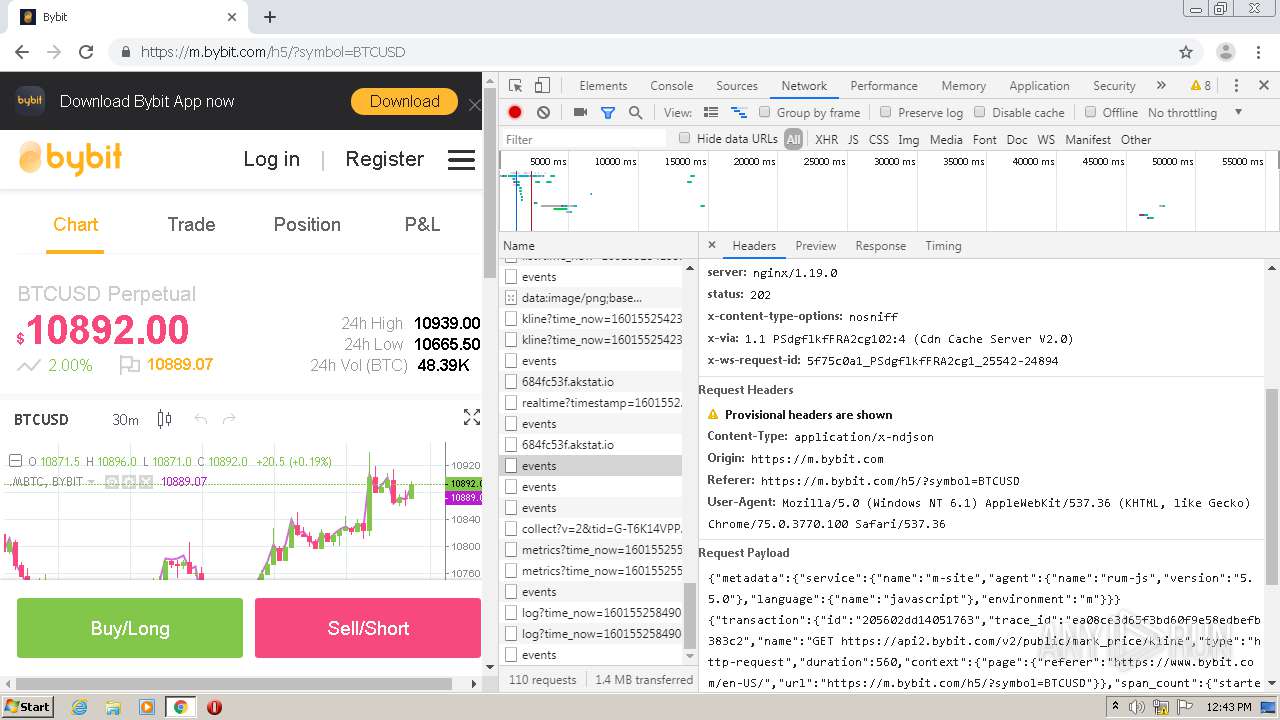Viewport: 1280px width, 720px height.
Task: Open the Chrome profile avatar
Action: (x=1225, y=52)
